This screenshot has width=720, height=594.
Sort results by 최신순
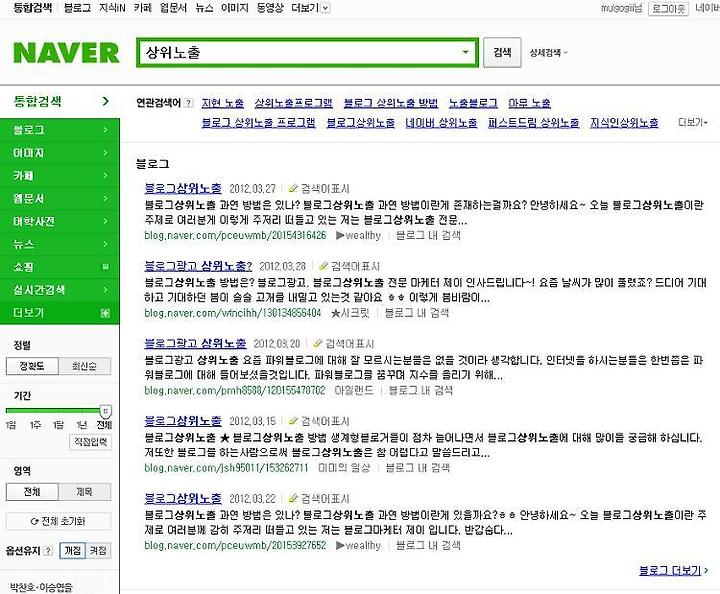[x=84, y=366]
